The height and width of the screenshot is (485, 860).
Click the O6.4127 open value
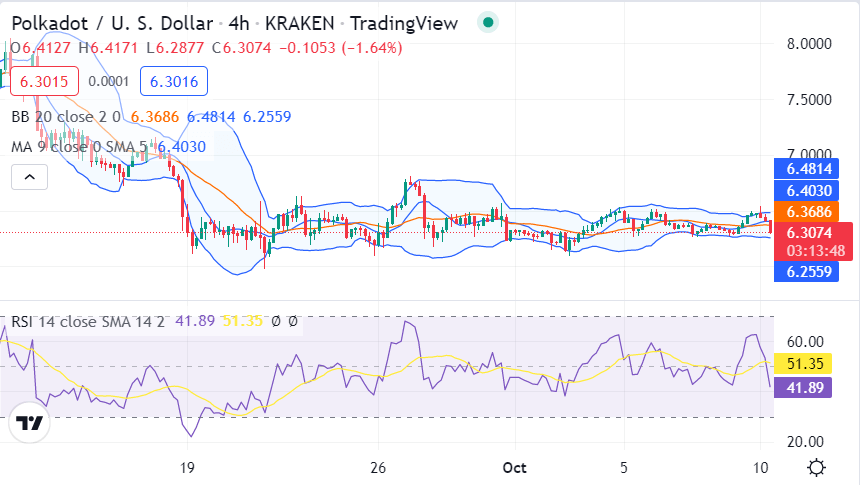(41, 48)
